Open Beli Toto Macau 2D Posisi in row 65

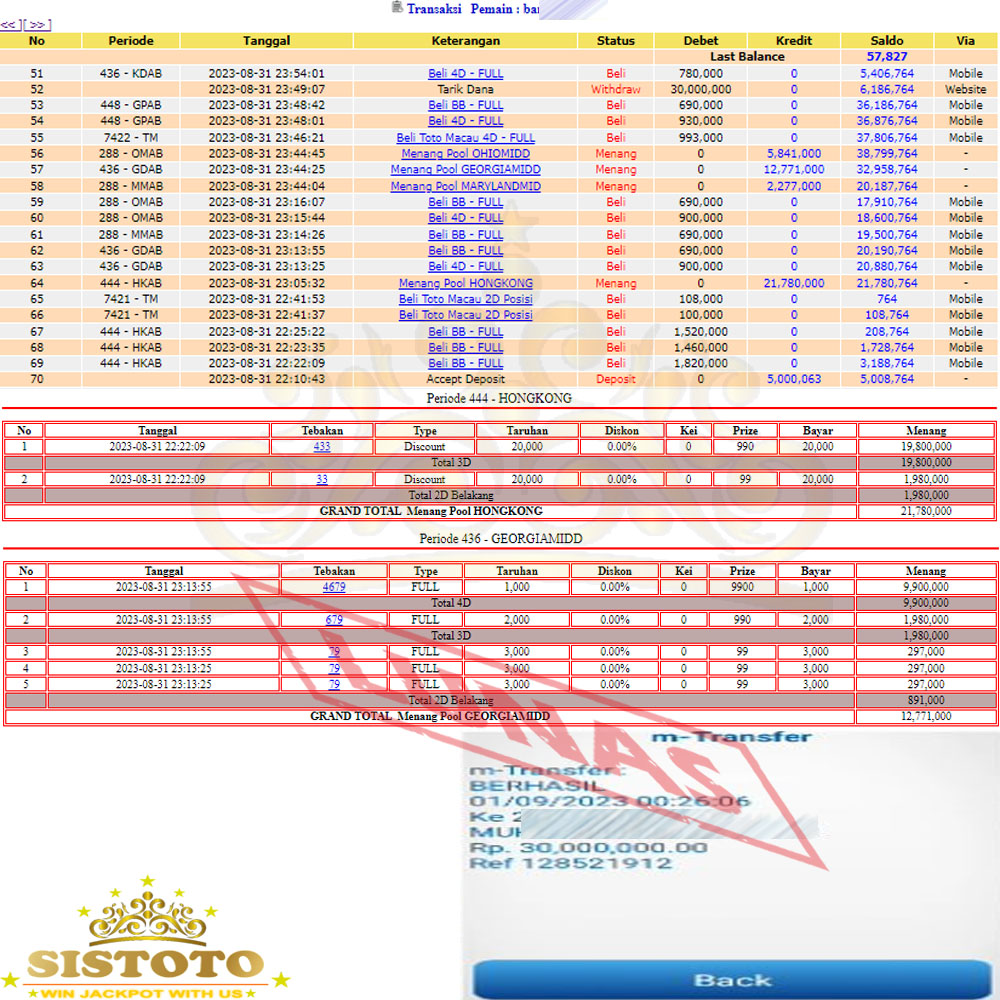(x=465, y=299)
